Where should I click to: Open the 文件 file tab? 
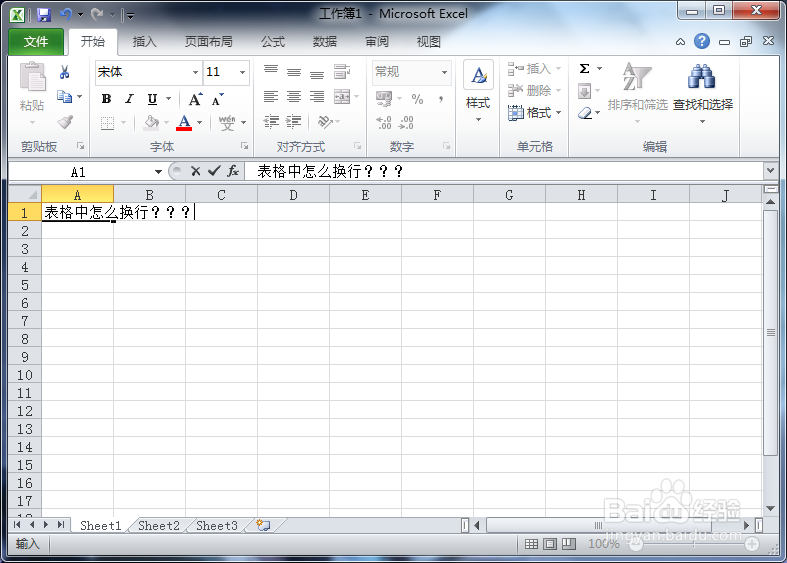[36, 42]
